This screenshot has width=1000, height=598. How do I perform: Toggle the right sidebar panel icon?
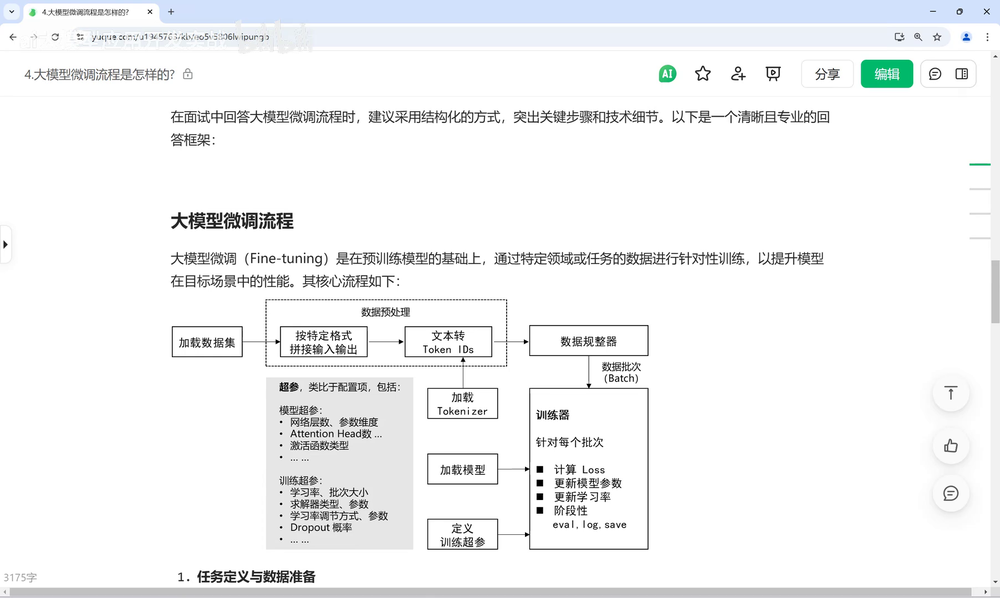tap(962, 74)
